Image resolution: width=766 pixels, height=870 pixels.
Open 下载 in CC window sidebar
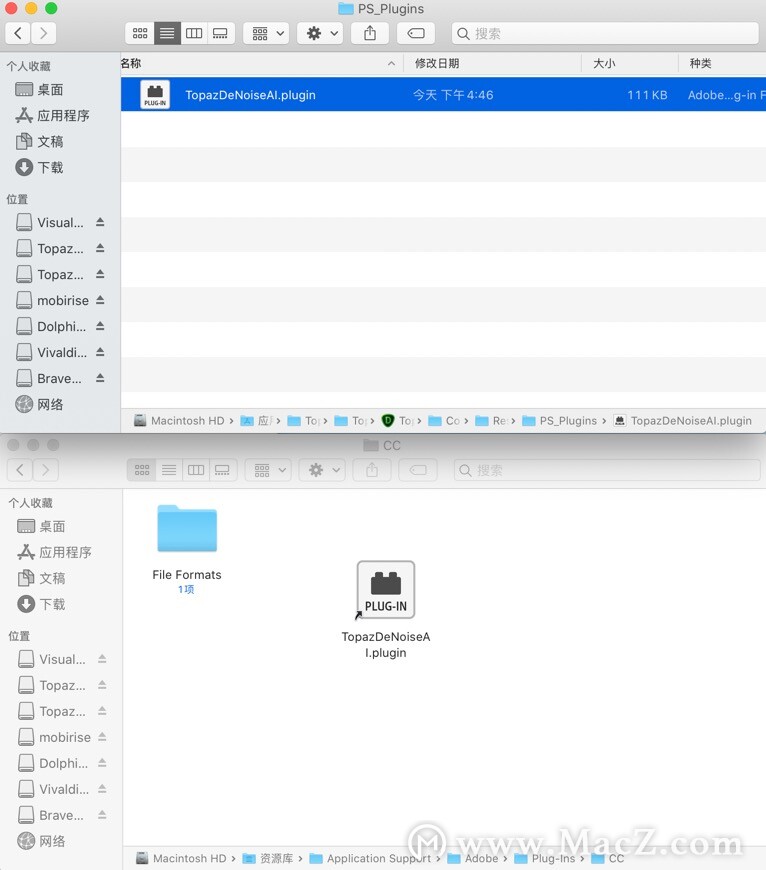[41, 604]
